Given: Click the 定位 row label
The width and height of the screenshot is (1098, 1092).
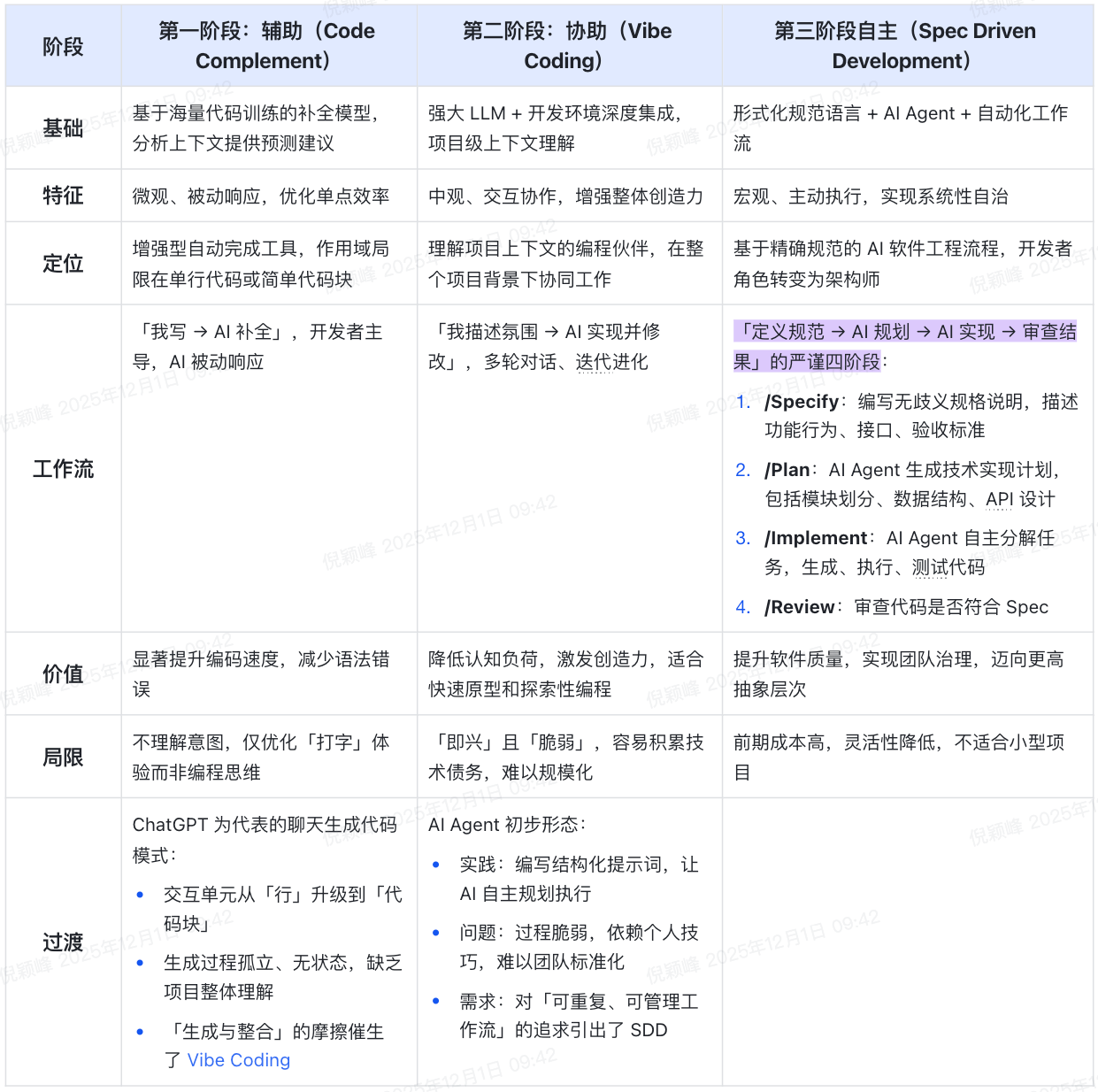Looking at the screenshot, I should pyautogui.click(x=63, y=264).
